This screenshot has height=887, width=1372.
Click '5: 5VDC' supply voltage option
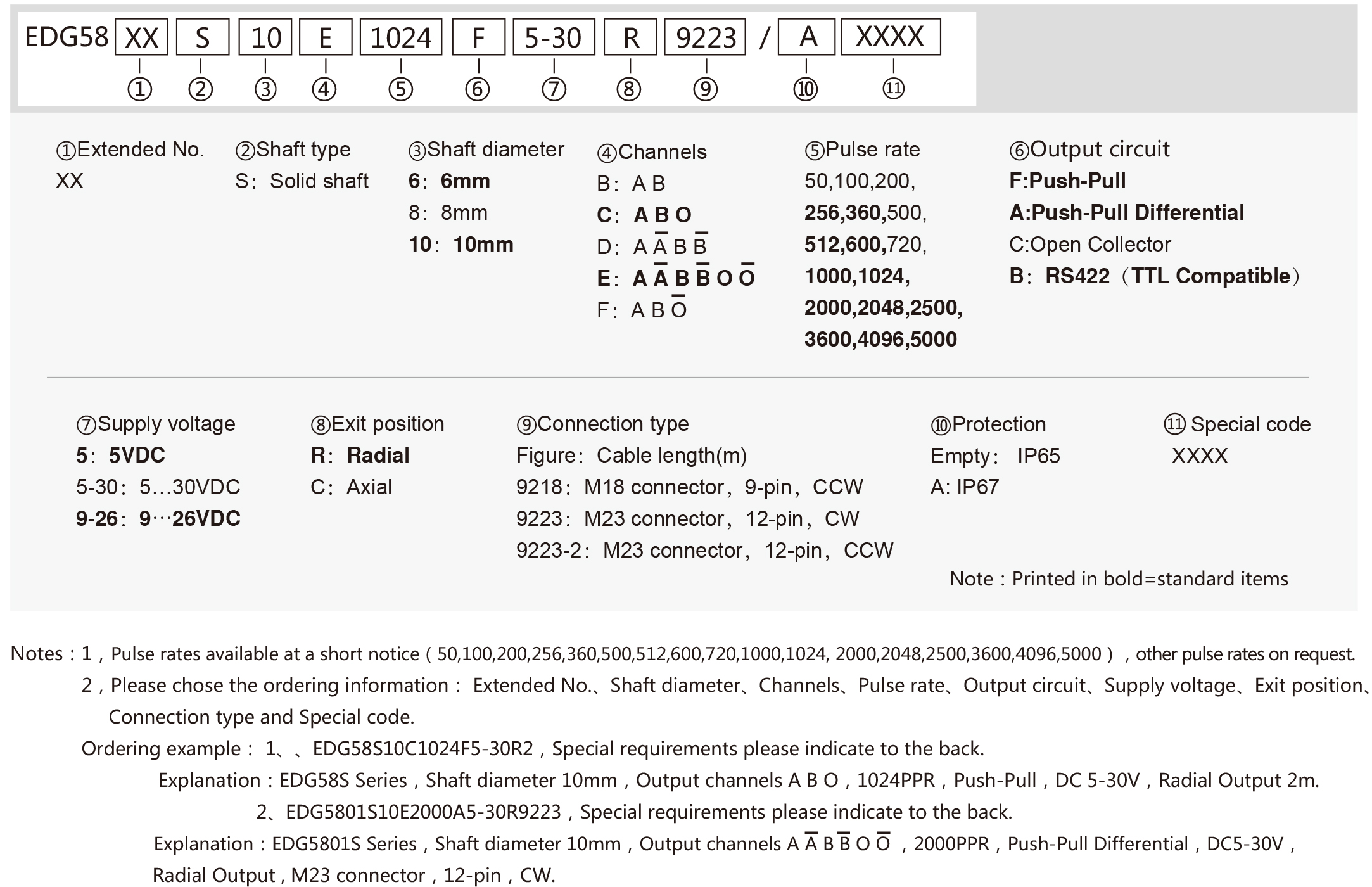click(x=120, y=456)
